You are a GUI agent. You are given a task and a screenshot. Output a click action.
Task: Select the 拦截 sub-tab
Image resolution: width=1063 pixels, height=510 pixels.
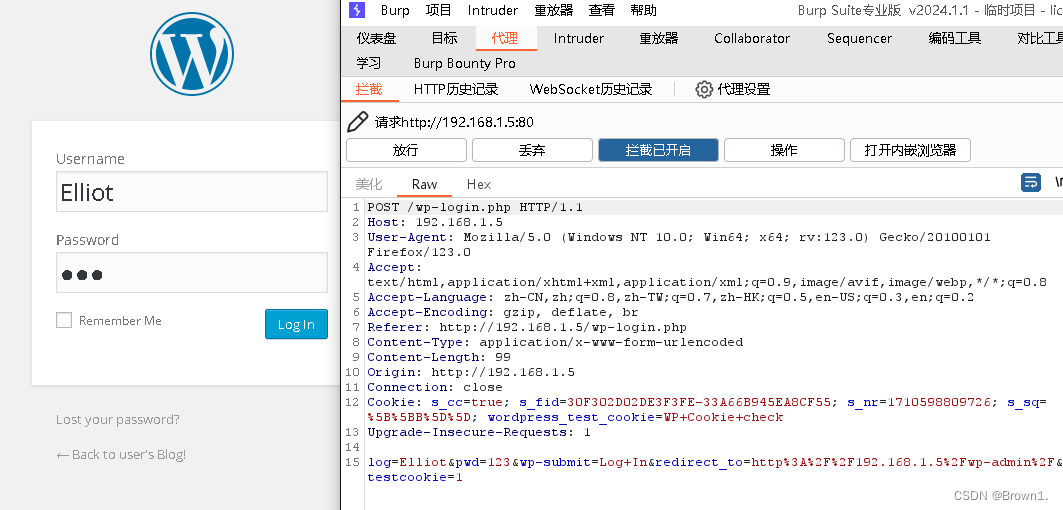pos(369,90)
